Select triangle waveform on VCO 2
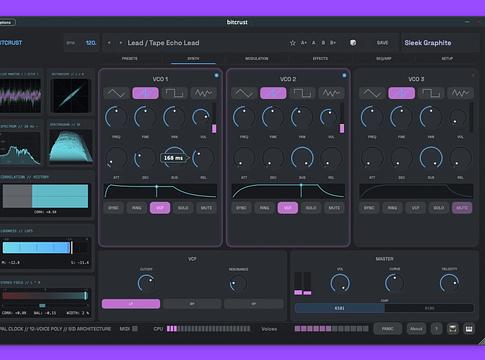This screenshot has height=360, width=485. pos(244,93)
